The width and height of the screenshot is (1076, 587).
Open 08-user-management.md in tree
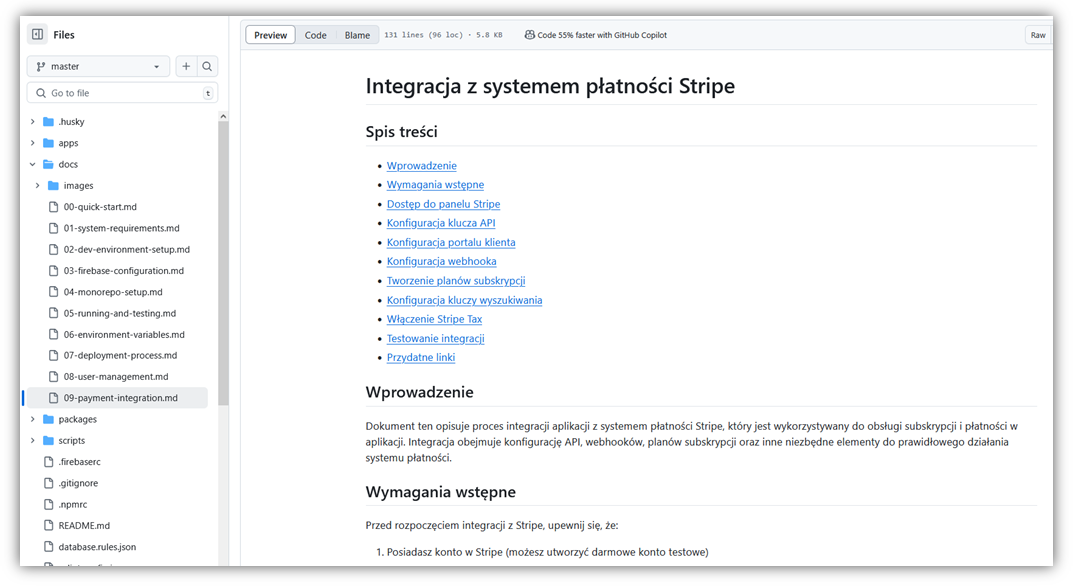[116, 377]
